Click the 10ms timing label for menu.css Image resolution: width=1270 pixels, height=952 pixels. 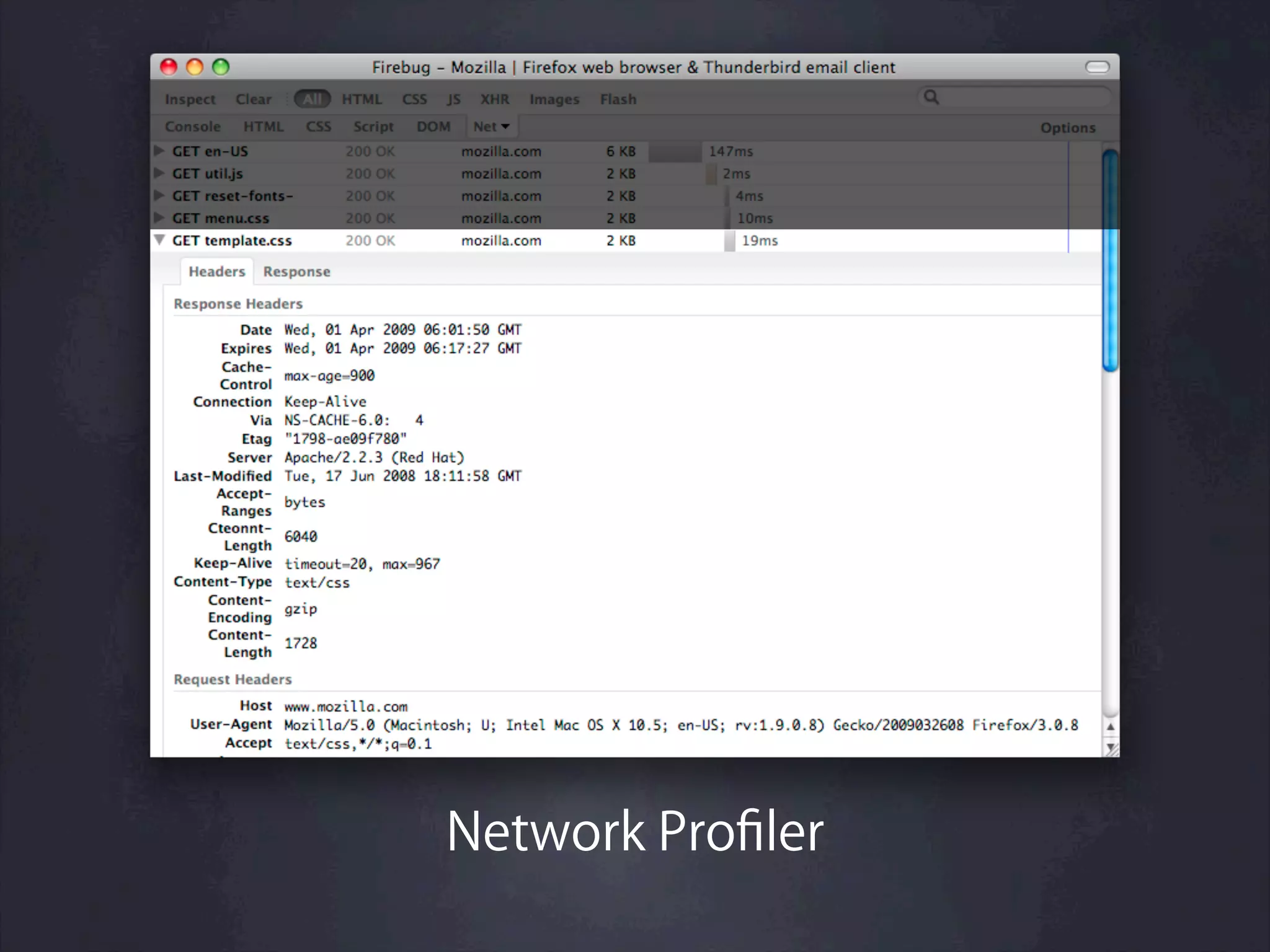pos(755,218)
